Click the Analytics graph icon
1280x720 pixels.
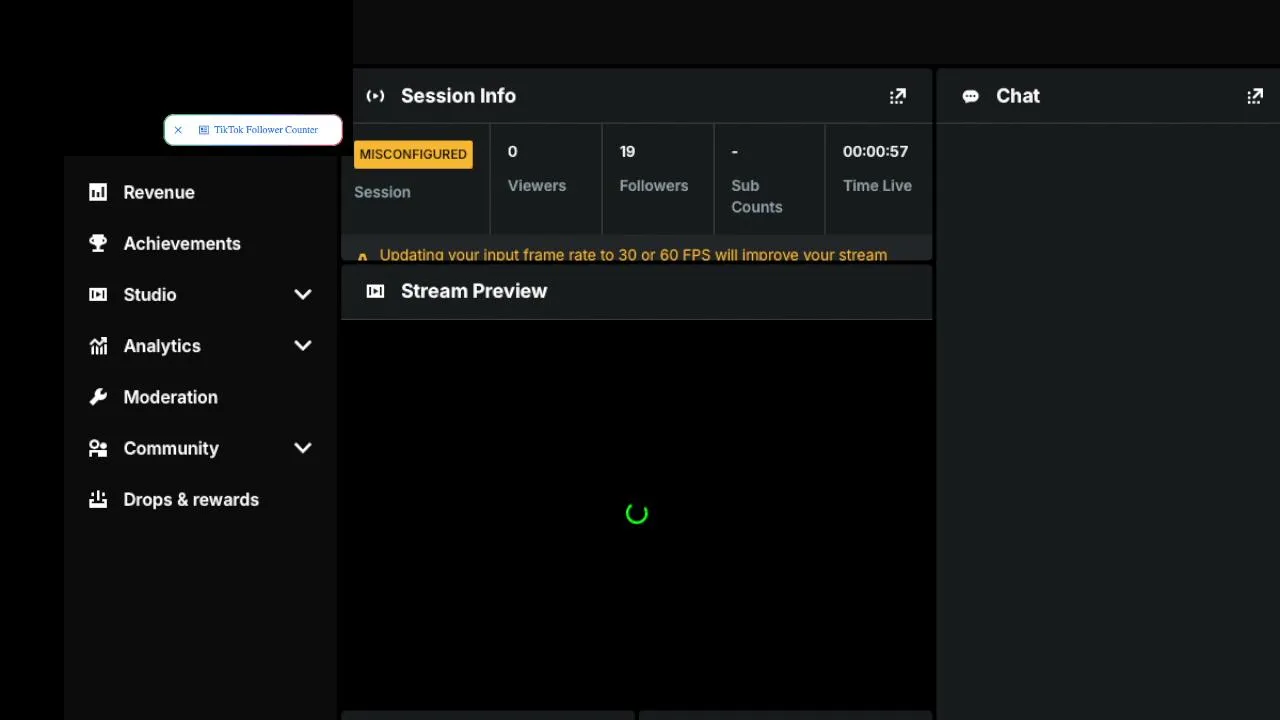coord(98,346)
